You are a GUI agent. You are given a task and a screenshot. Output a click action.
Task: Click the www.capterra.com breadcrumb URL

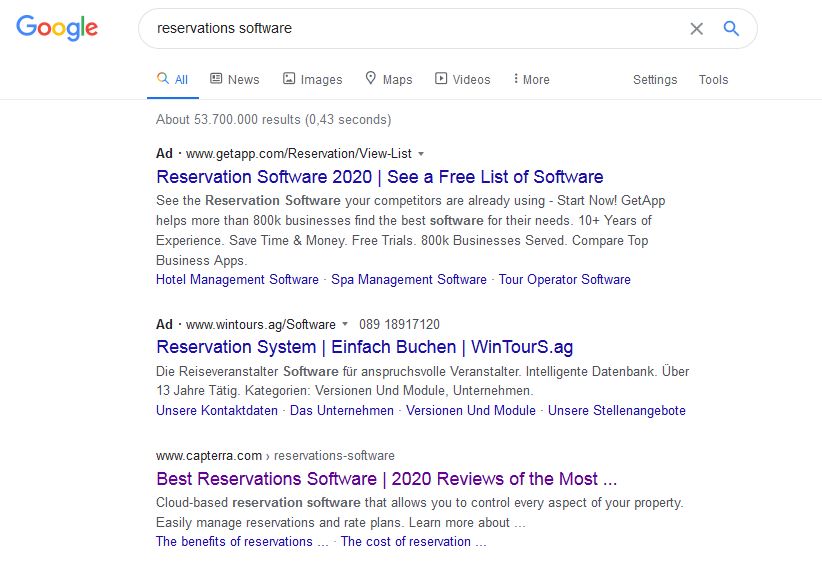[275, 456]
